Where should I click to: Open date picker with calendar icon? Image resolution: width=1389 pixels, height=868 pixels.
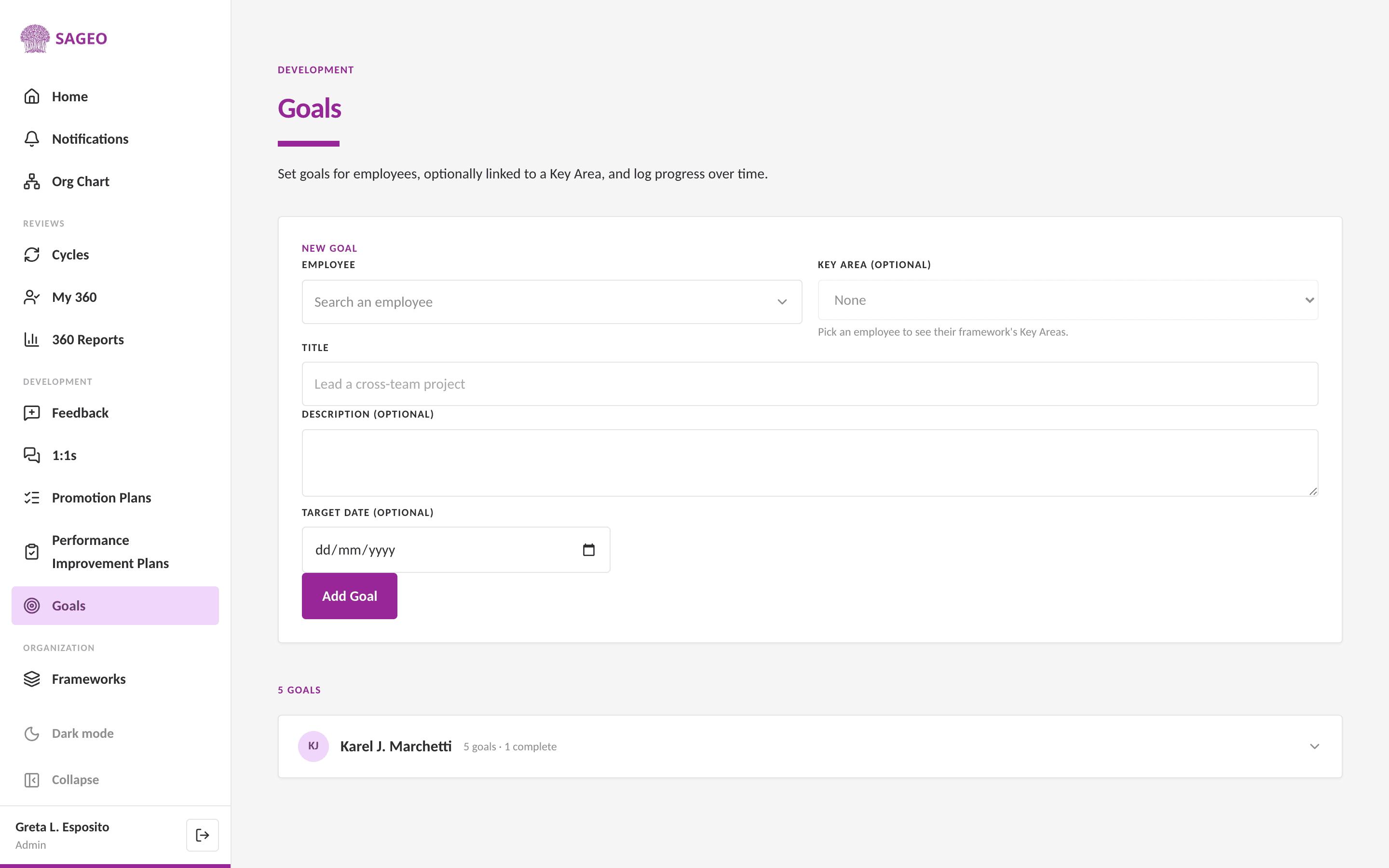pyautogui.click(x=589, y=550)
